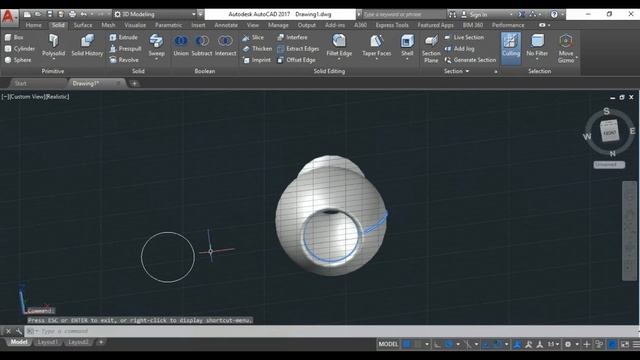Switch to the Surface ribbon tab
Viewport: 640px width, 360px height.
click(83, 25)
